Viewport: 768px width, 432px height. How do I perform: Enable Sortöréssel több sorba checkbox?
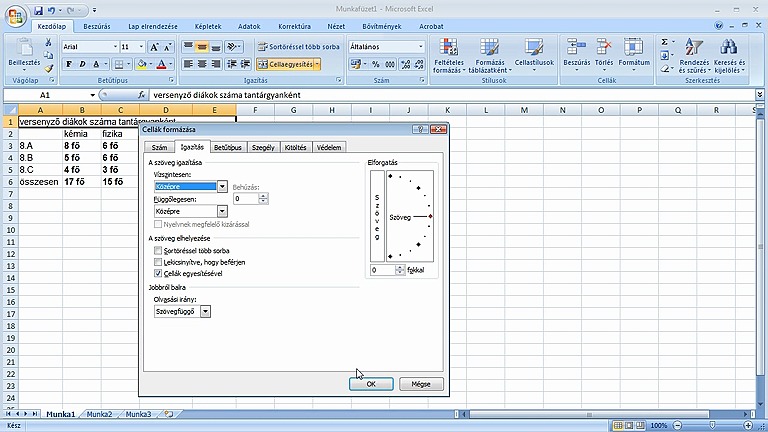pyautogui.click(x=158, y=250)
